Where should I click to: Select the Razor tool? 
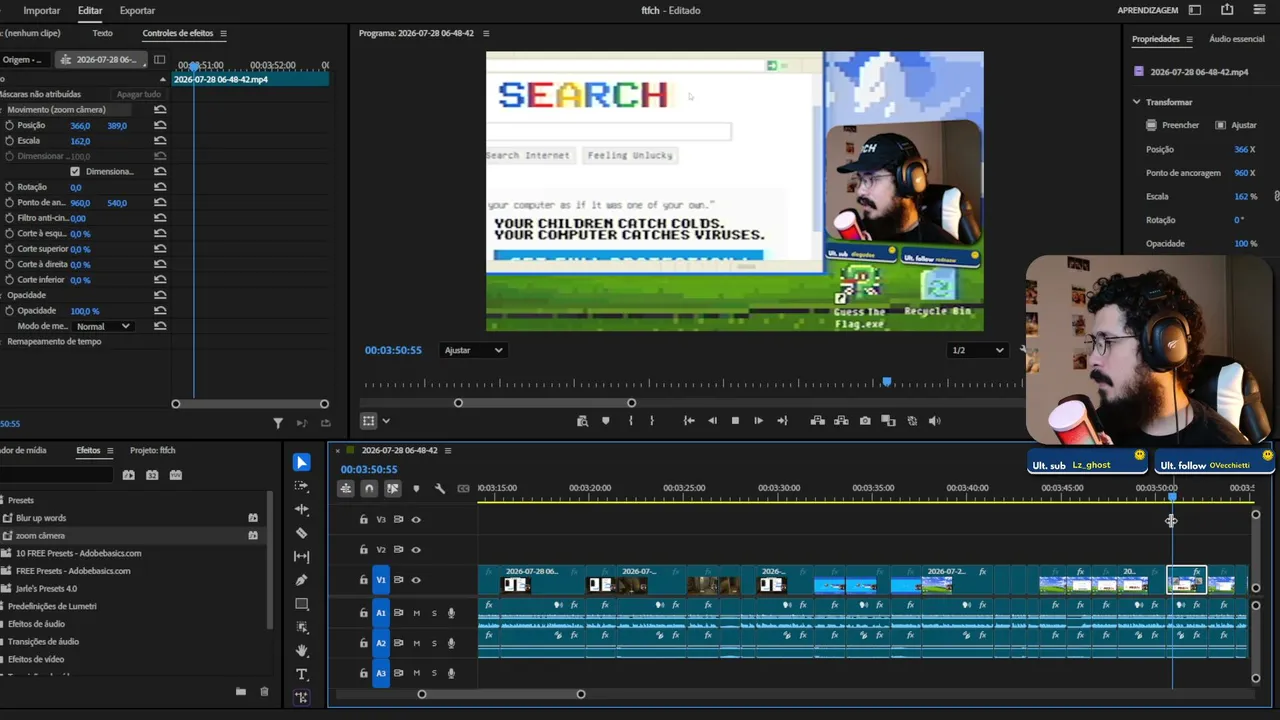(302, 533)
